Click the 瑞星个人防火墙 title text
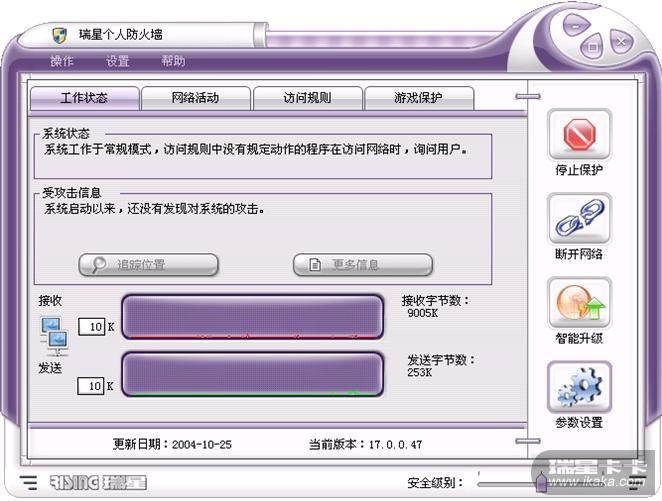This screenshot has height=501, width=662. pyautogui.click(x=121, y=35)
